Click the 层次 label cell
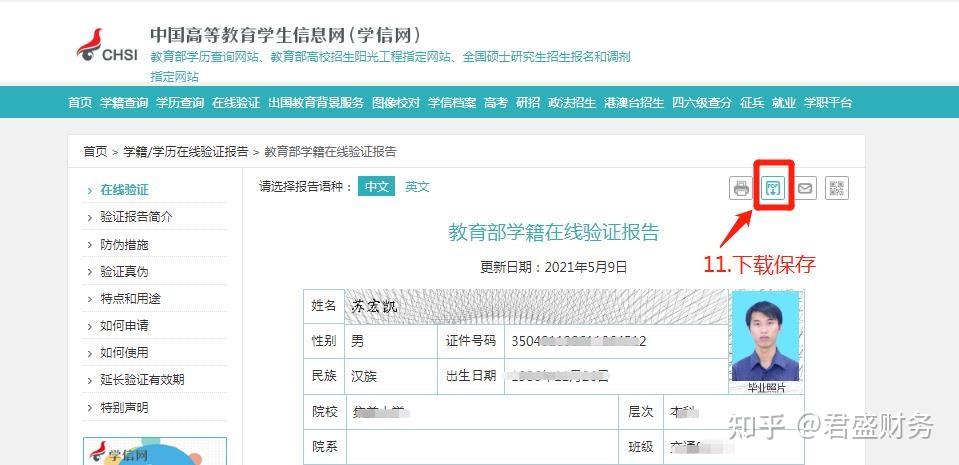This screenshot has height=465, width=959. pyautogui.click(x=641, y=412)
